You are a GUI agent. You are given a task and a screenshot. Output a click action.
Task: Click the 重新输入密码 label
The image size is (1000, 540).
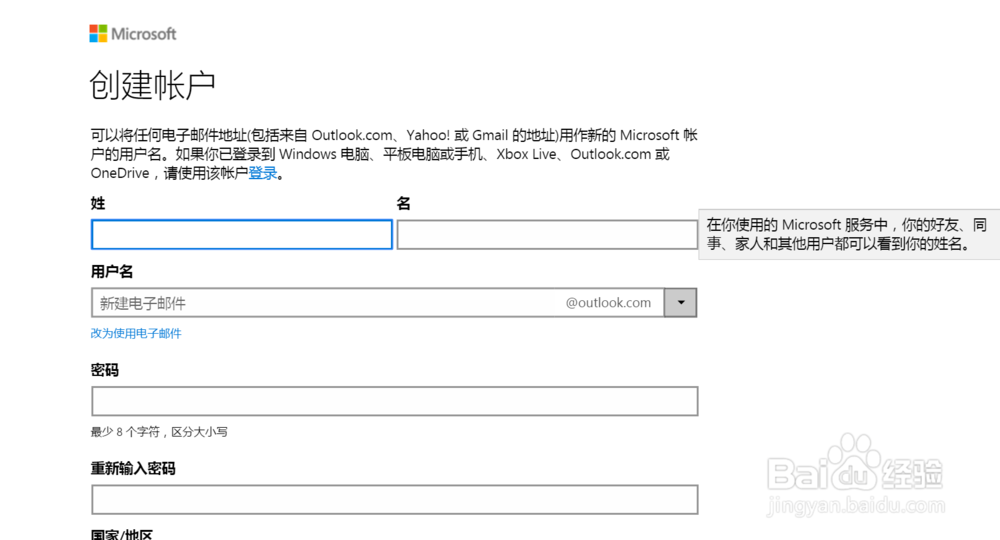click(x=133, y=469)
